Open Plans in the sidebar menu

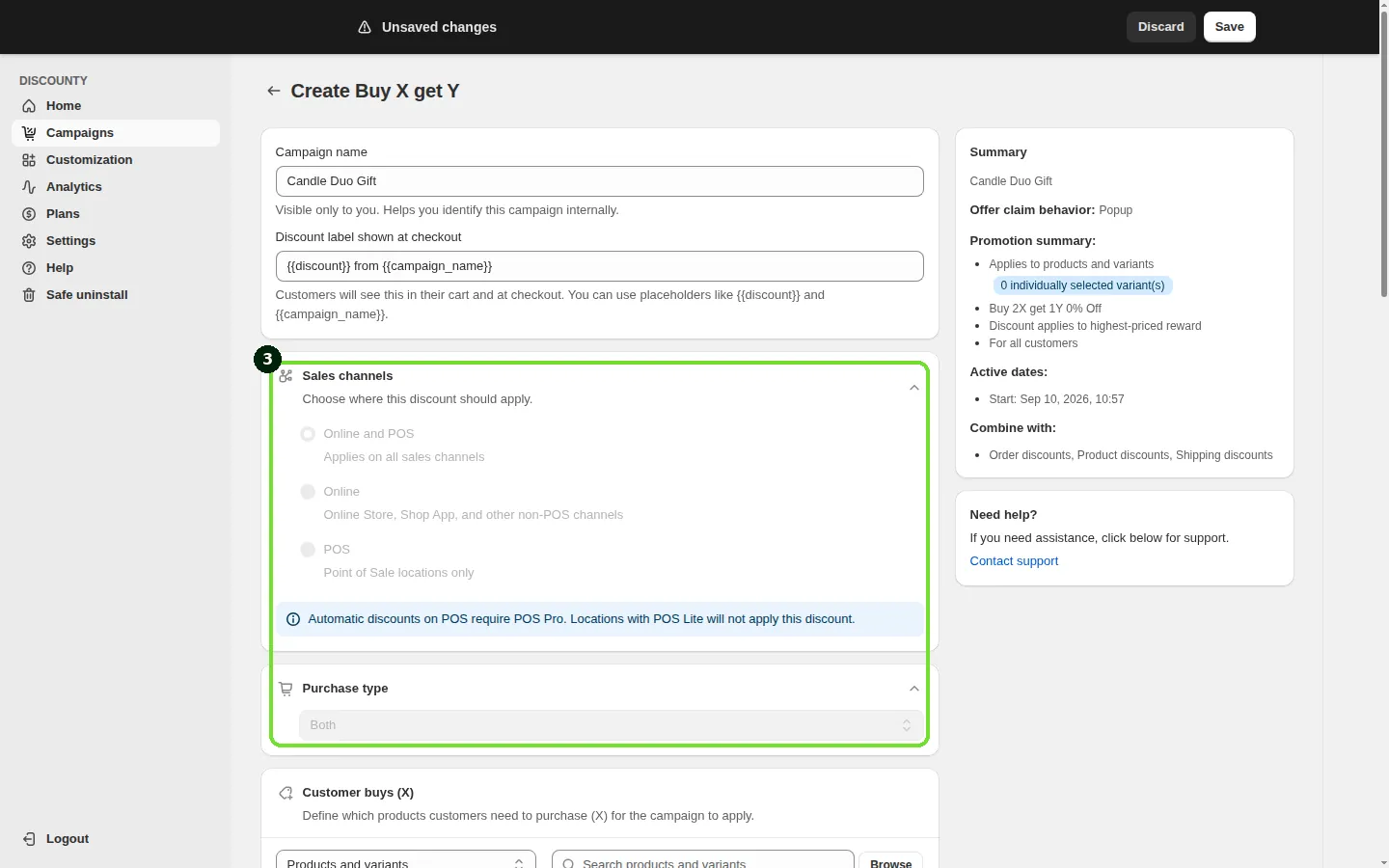(x=116, y=214)
